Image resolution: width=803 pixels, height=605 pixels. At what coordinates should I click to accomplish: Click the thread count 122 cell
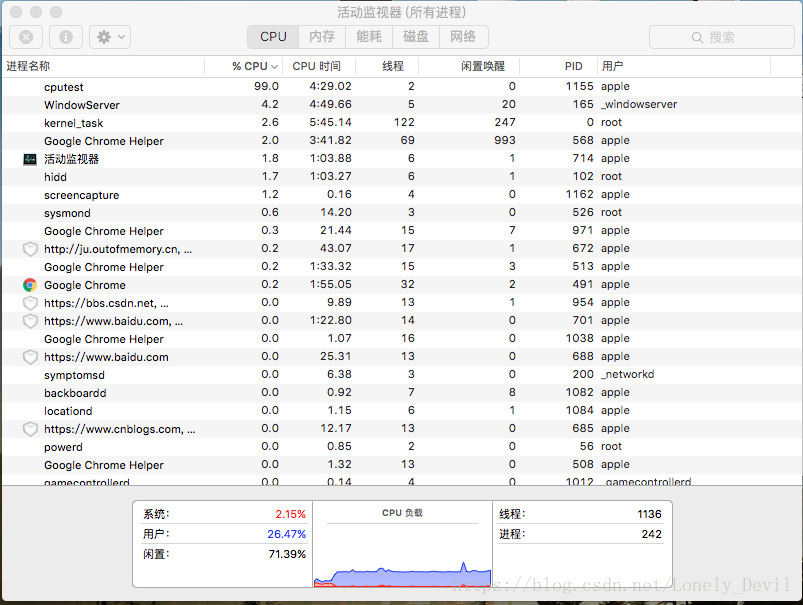tap(404, 122)
